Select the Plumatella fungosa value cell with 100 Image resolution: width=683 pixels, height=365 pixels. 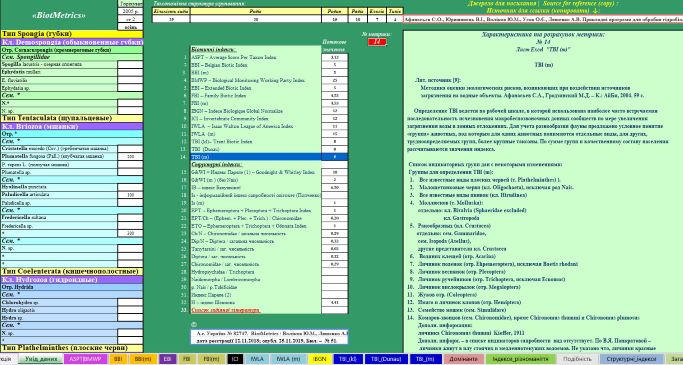130,156
